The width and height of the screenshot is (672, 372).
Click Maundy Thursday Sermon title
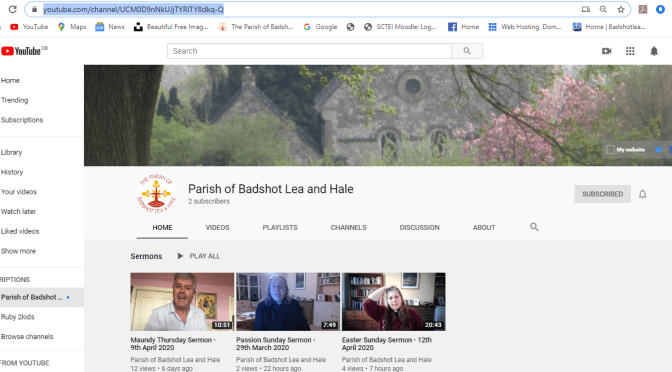click(173, 344)
